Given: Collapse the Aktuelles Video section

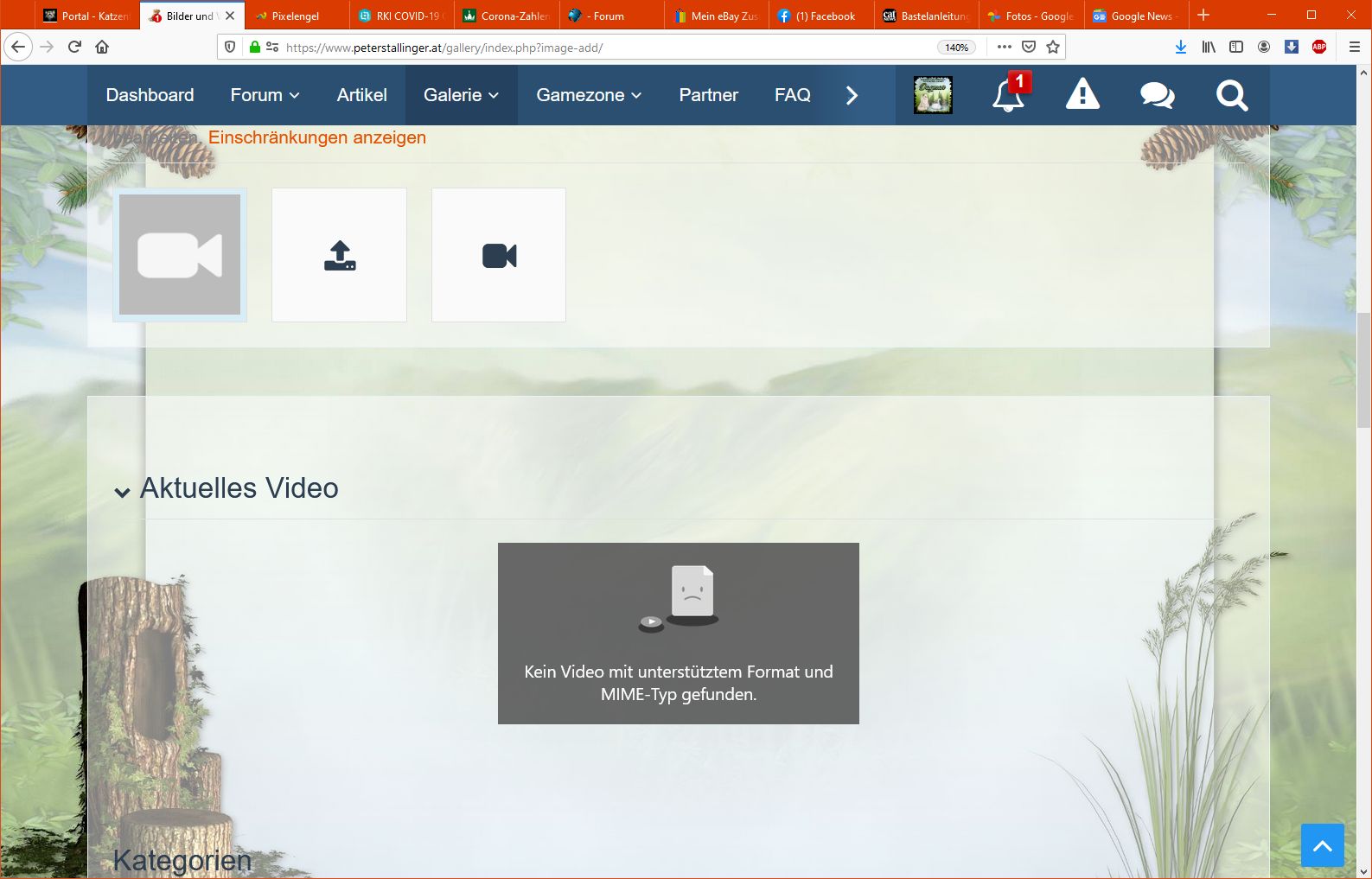Looking at the screenshot, I should coord(123,492).
